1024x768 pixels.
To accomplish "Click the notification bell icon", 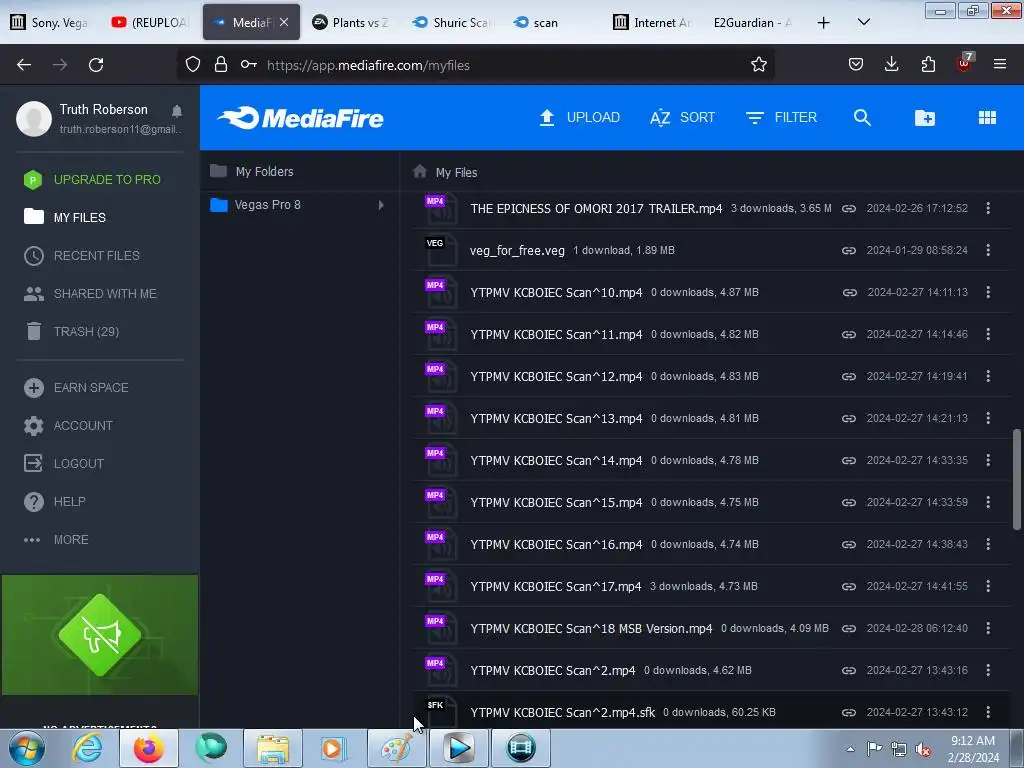I will pos(176,110).
